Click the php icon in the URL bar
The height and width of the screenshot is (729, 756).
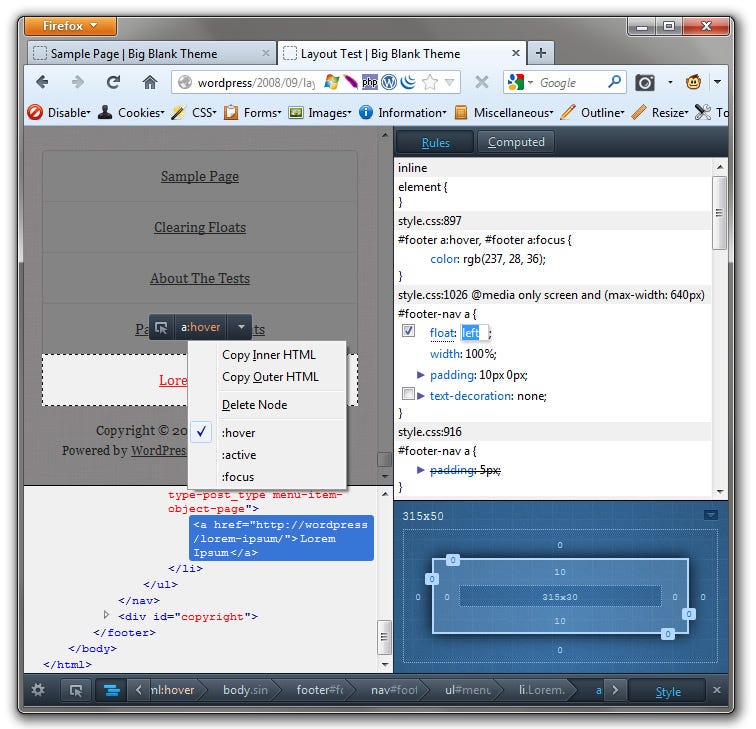[369, 82]
